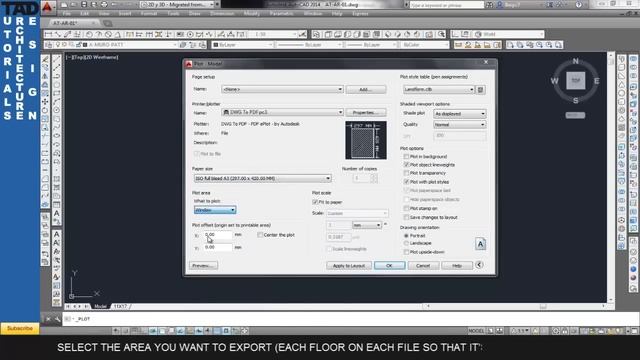Open the Quality Normal dropdown
This screenshot has height=360, width=640.
(460, 124)
